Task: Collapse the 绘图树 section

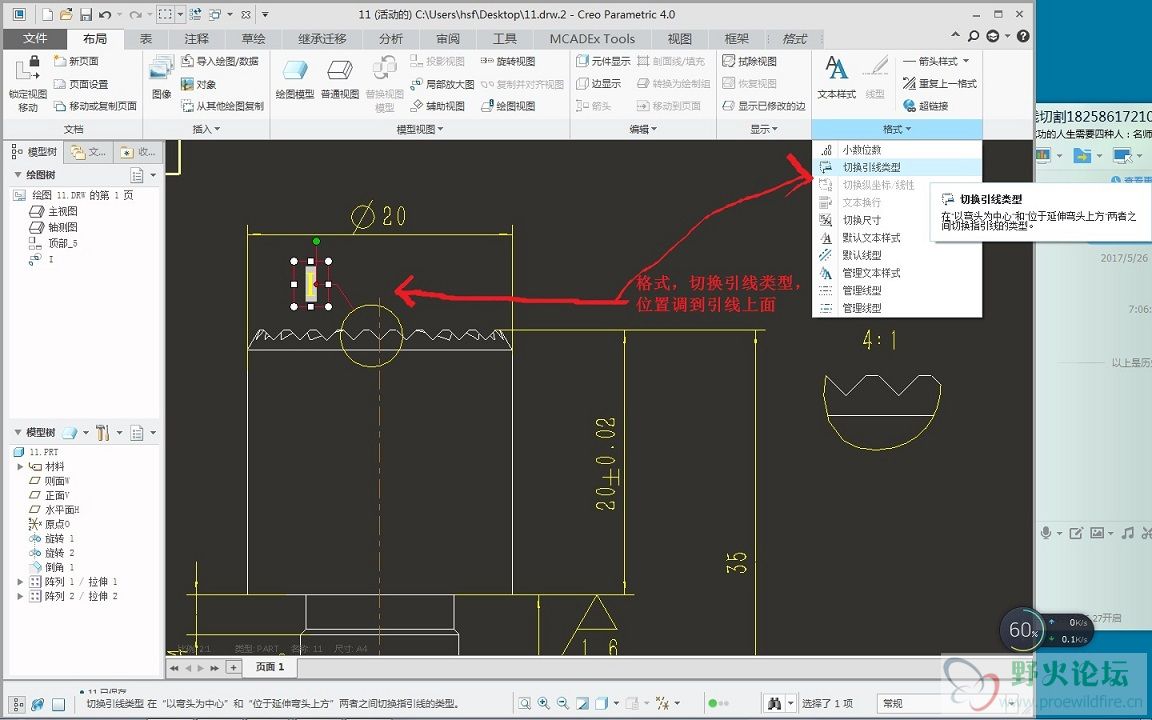Action: tap(18, 175)
